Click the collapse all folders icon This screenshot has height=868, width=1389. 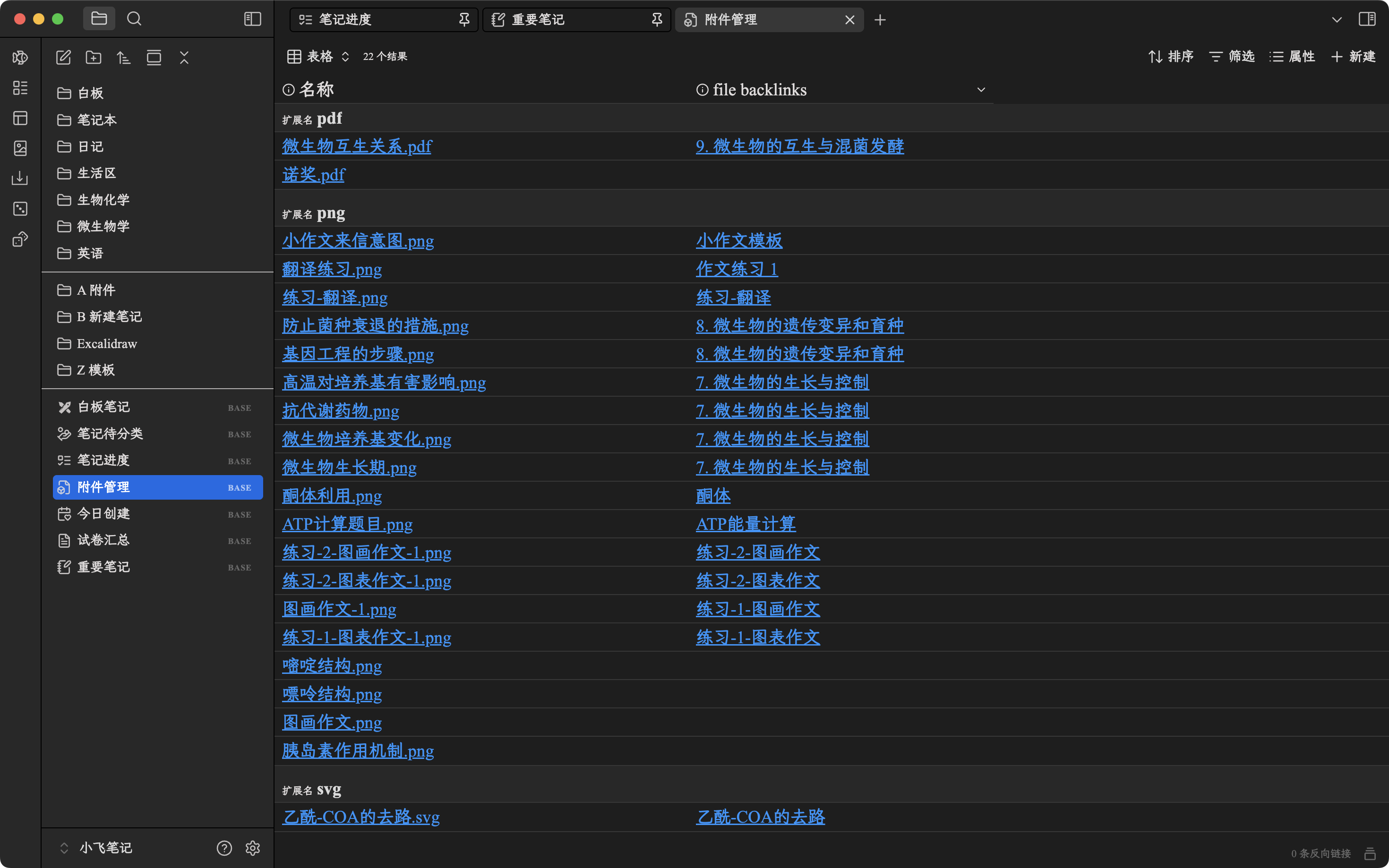pos(184,58)
